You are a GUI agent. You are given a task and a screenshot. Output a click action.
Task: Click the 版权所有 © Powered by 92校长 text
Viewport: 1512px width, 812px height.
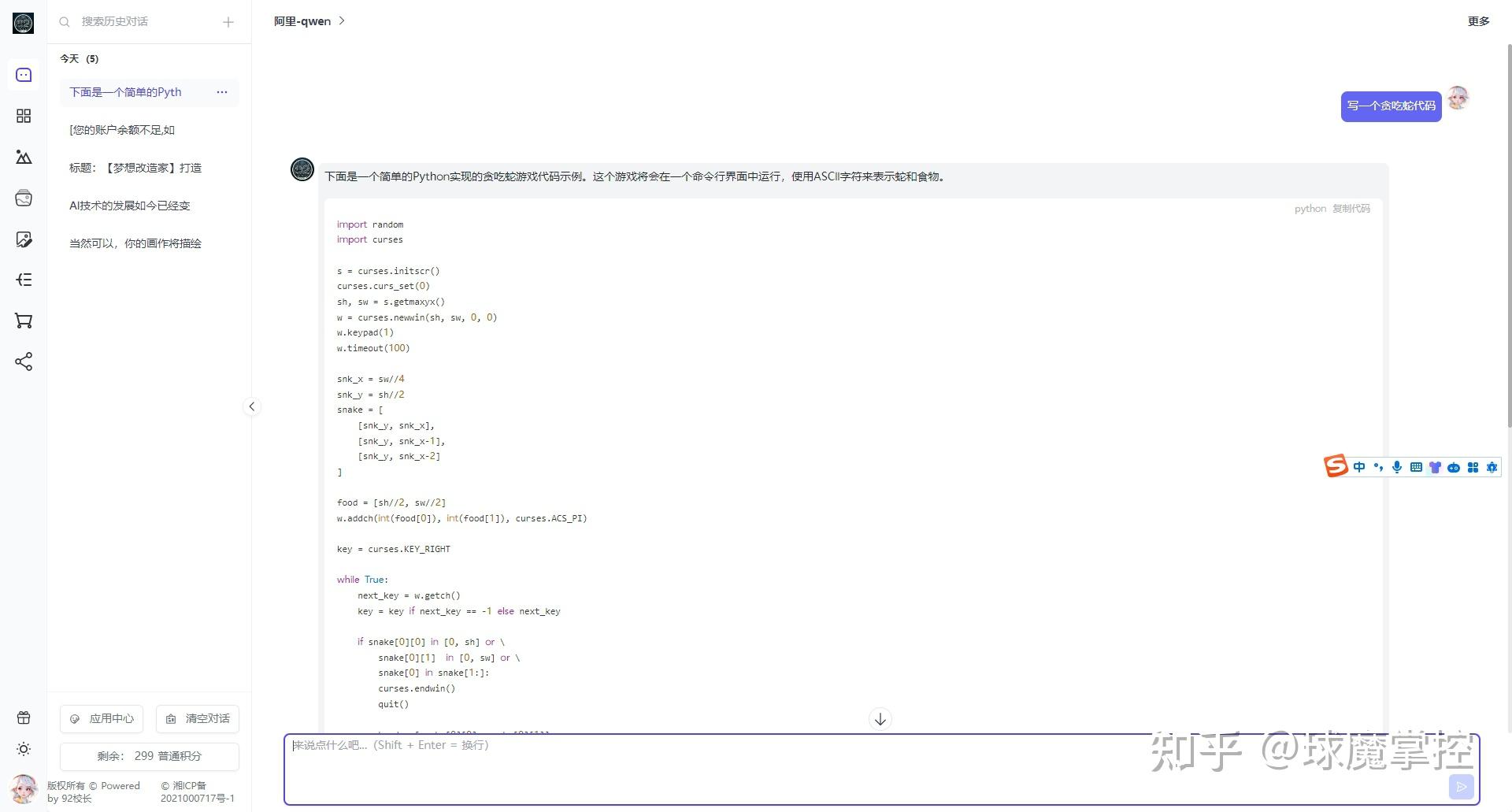94,792
